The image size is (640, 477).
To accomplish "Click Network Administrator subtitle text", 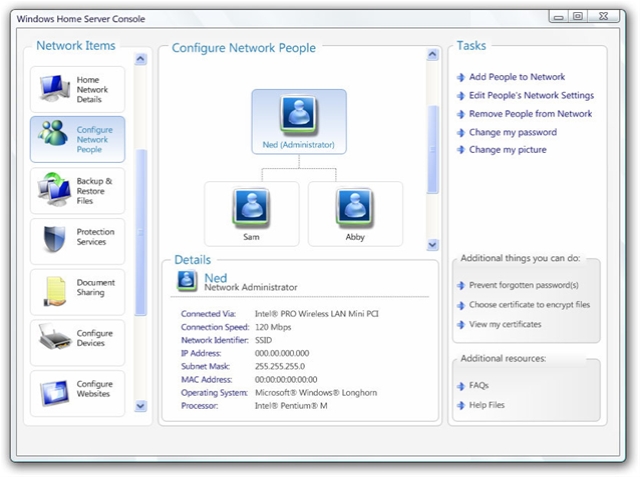I will pos(251,287).
